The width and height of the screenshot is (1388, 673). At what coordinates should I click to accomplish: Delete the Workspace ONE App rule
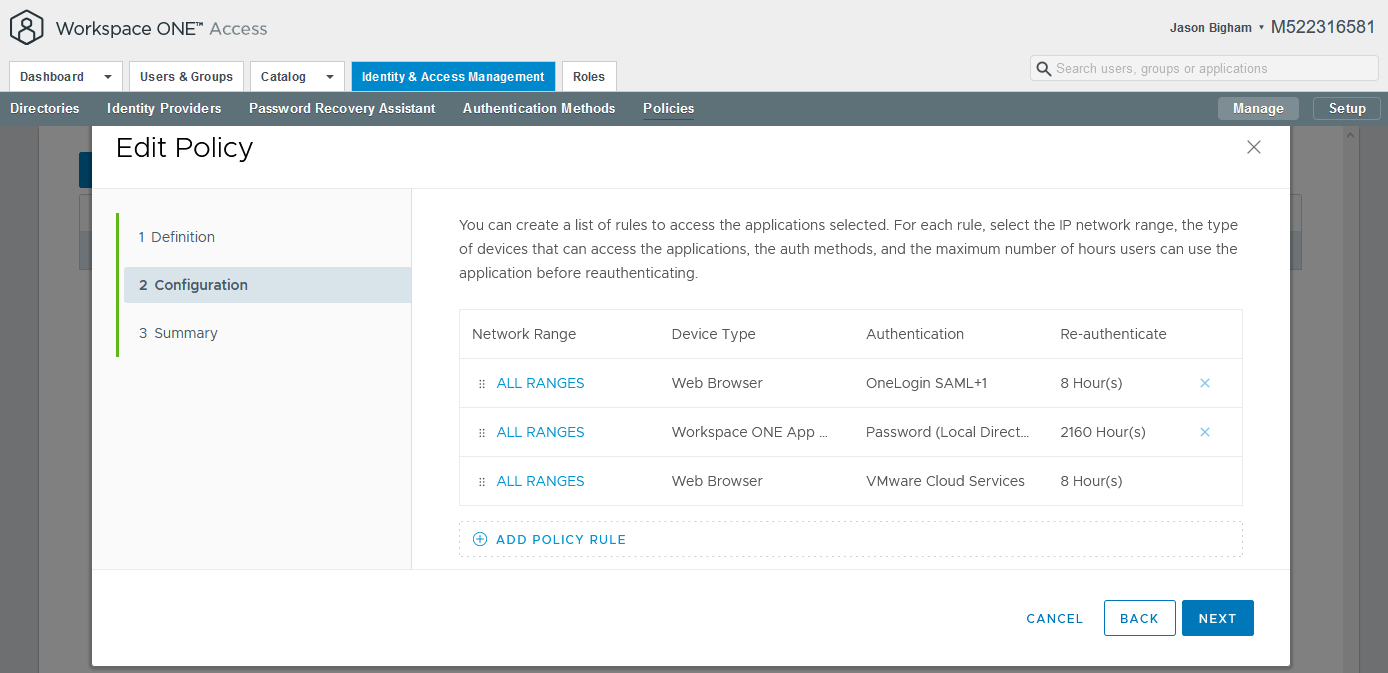(x=1204, y=431)
